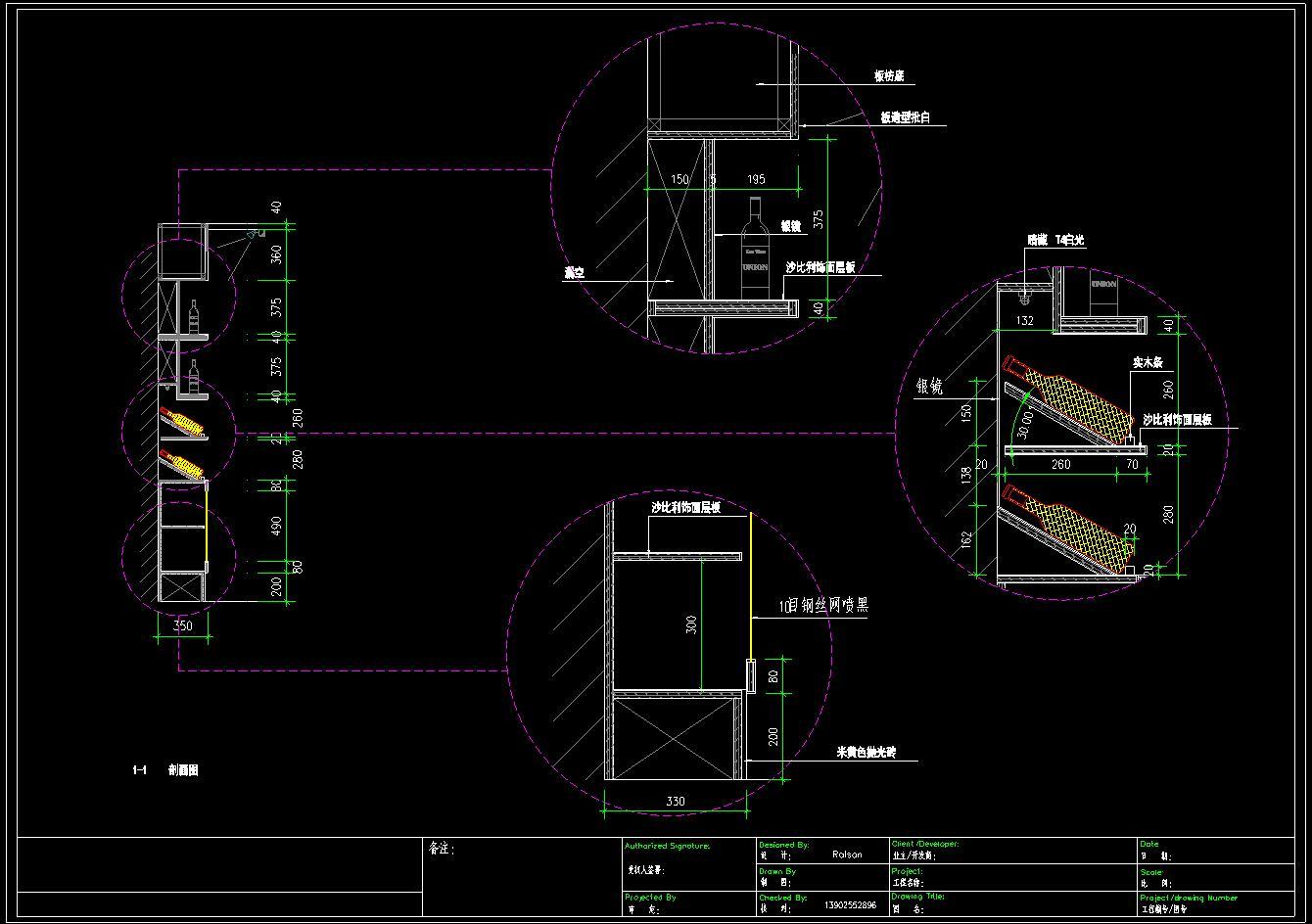Click the "1-1 剖面图" drawing title

(x=165, y=770)
